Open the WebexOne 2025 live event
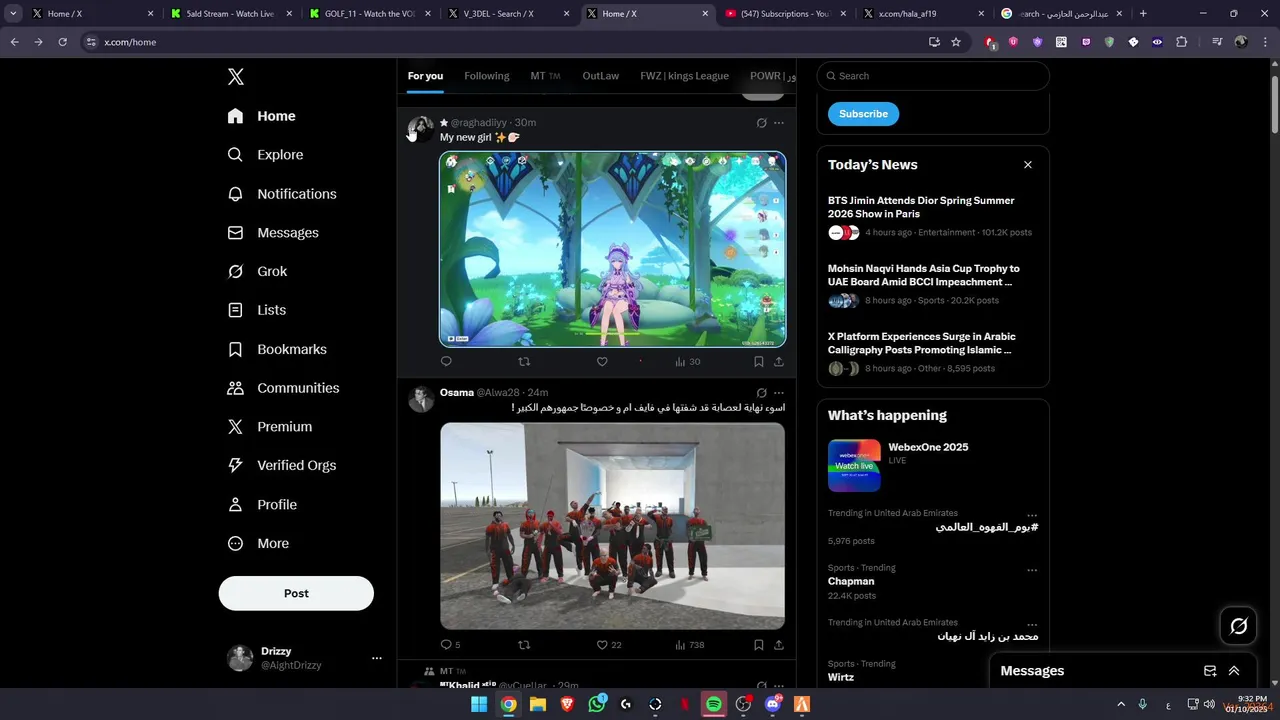 click(932, 465)
